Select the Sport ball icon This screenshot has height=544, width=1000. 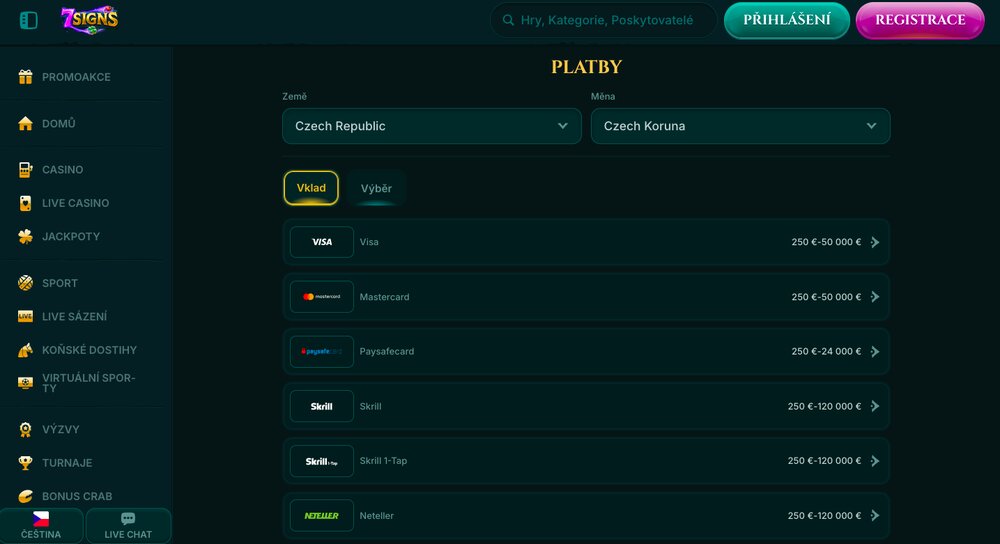[x=26, y=283]
